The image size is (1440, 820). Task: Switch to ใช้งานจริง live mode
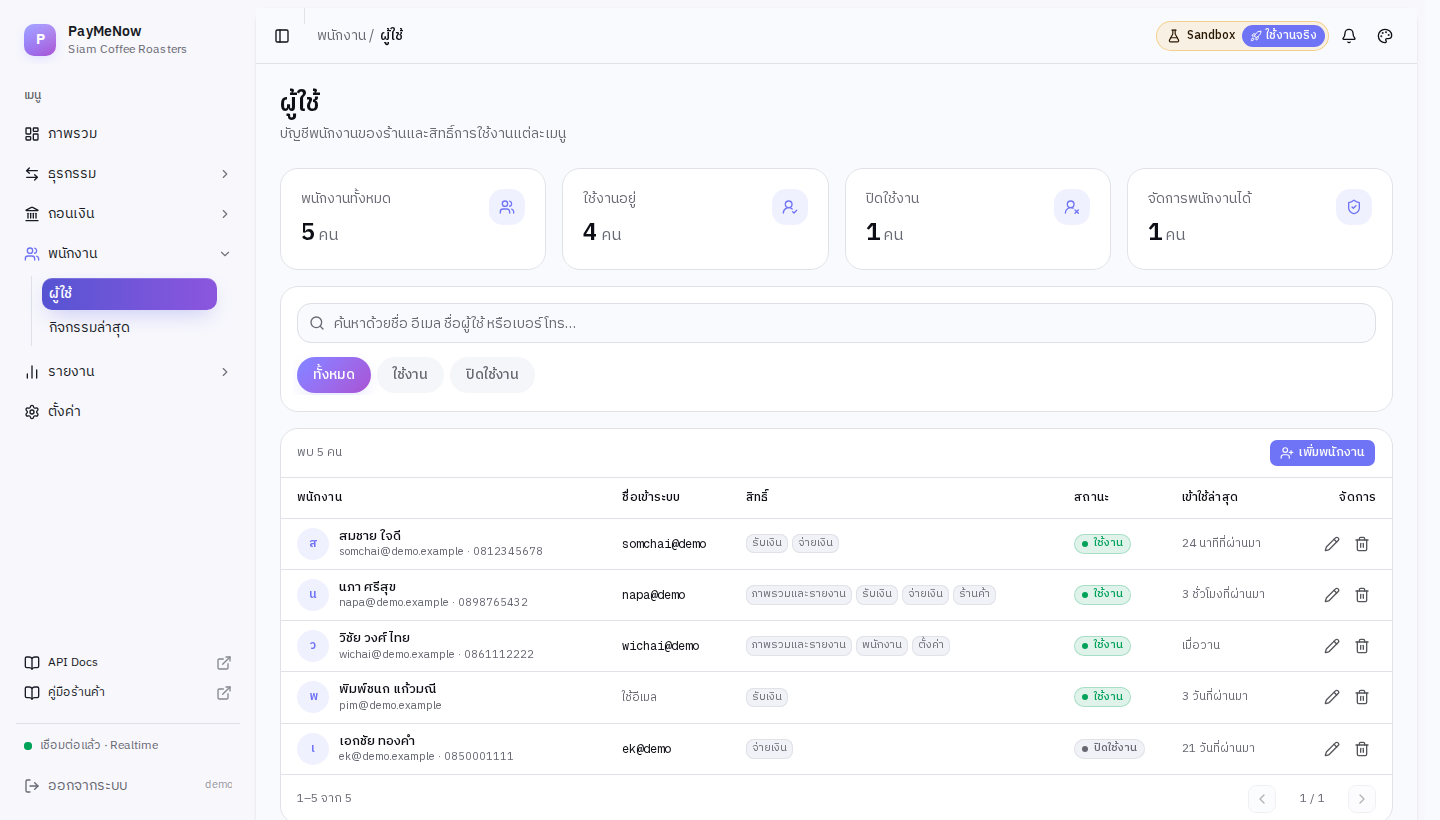(1283, 36)
